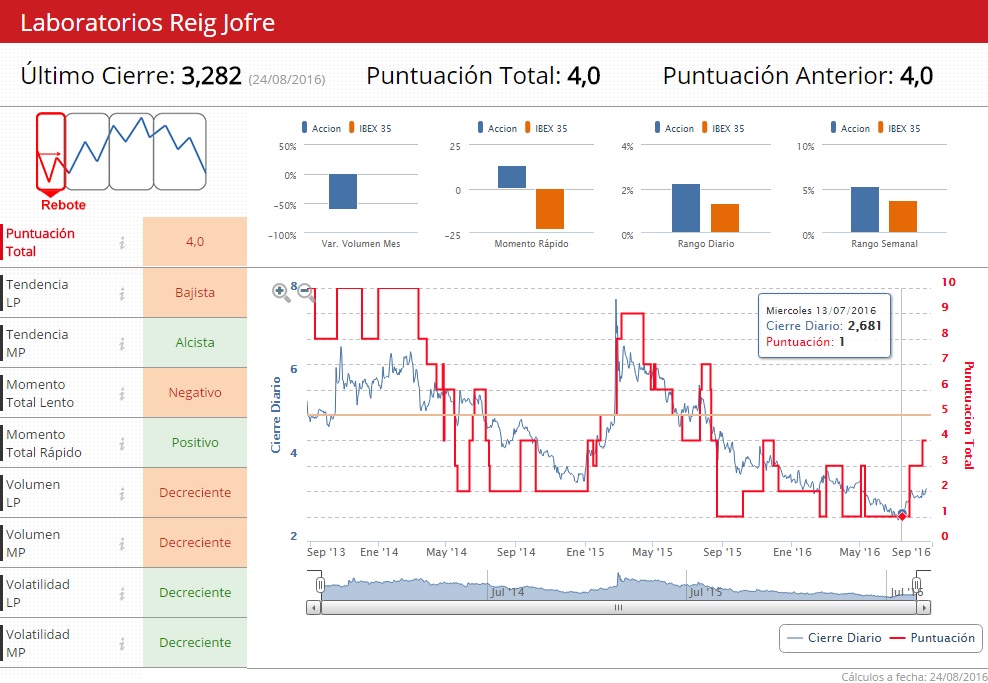
Task: Open info icon for Tendencia LP
Action: coord(122,293)
